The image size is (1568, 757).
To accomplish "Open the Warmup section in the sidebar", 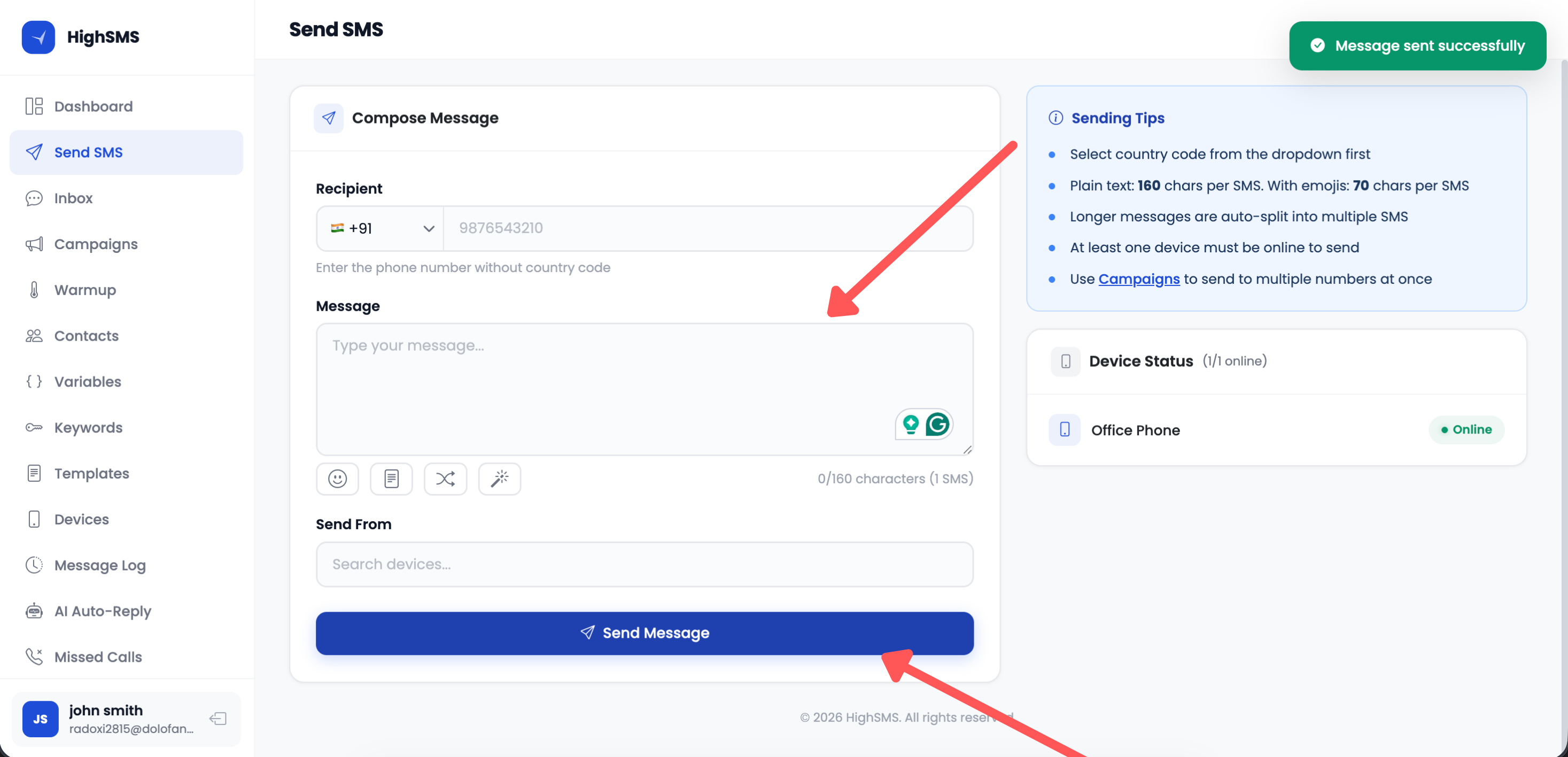I will tap(85, 290).
